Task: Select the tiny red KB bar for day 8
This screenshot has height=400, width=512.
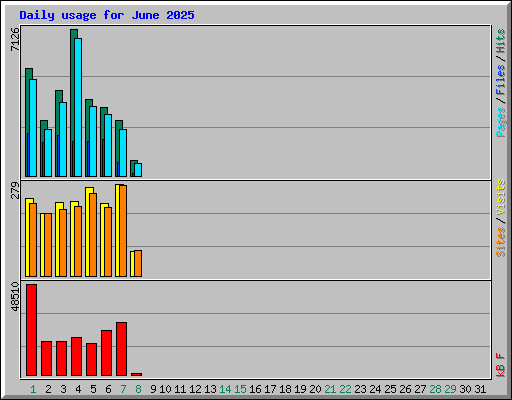Action: (x=136, y=374)
